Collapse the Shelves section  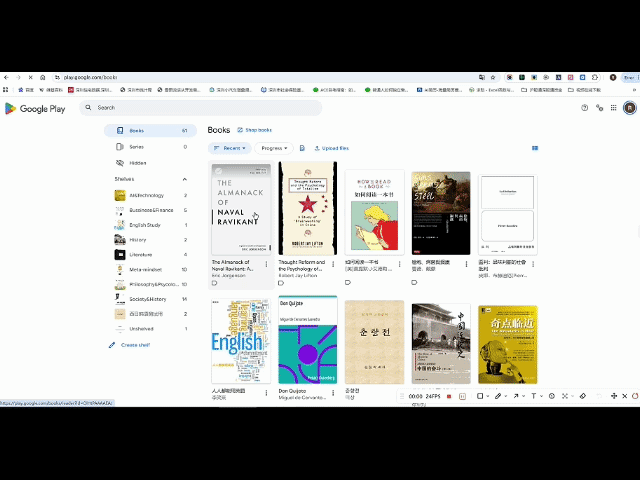tap(184, 179)
